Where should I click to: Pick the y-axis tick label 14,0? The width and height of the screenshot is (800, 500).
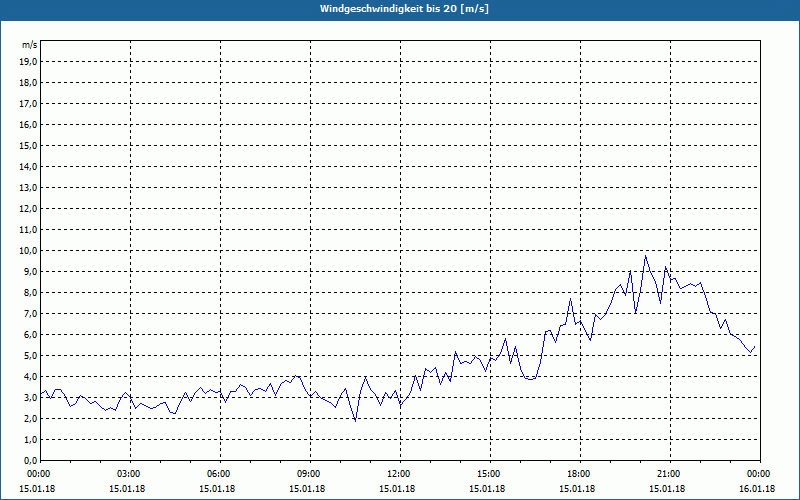click(x=28, y=166)
